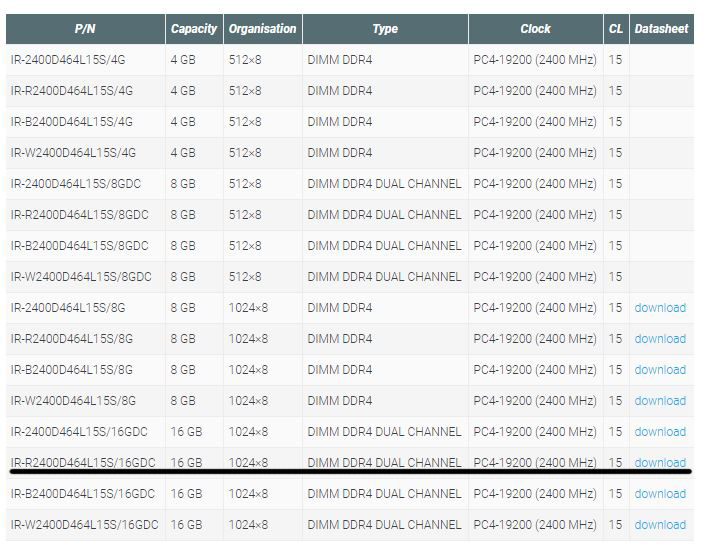Click 512×8 organisation in IR-W2400D464L15S/8GDC row

pos(245,277)
